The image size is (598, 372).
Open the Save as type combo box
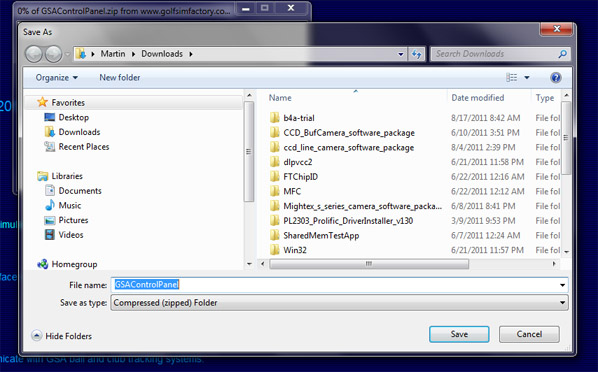click(339, 303)
